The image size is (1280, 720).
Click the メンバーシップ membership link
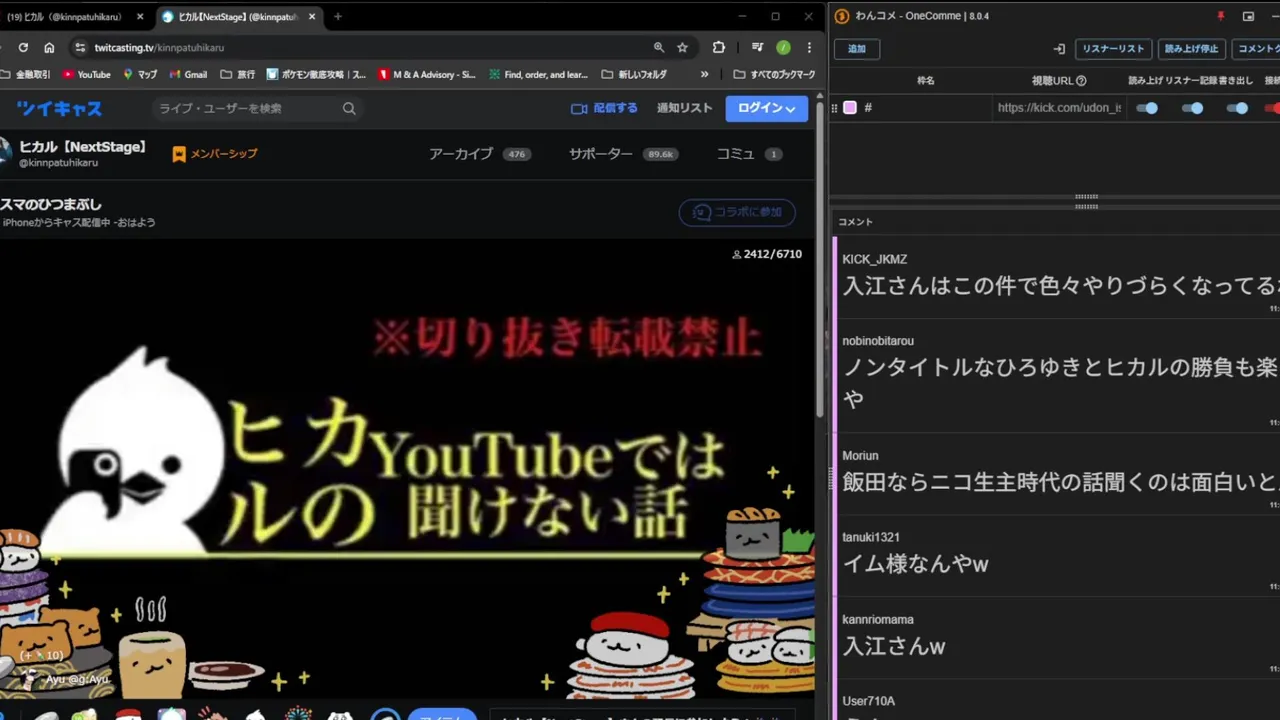215,154
